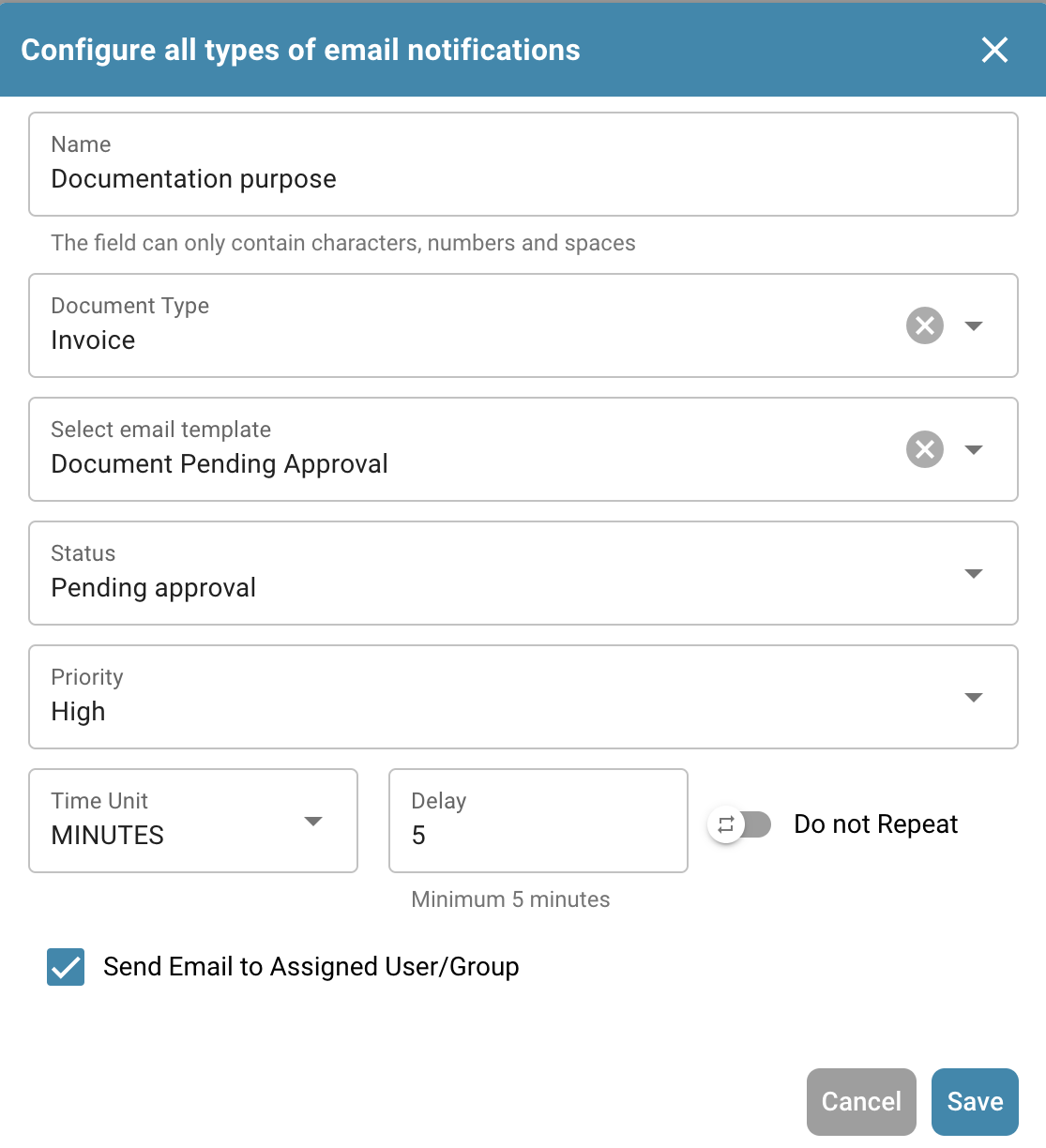Clear the selected email template
The height and width of the screenshot is (1148, 1046).
924,449
